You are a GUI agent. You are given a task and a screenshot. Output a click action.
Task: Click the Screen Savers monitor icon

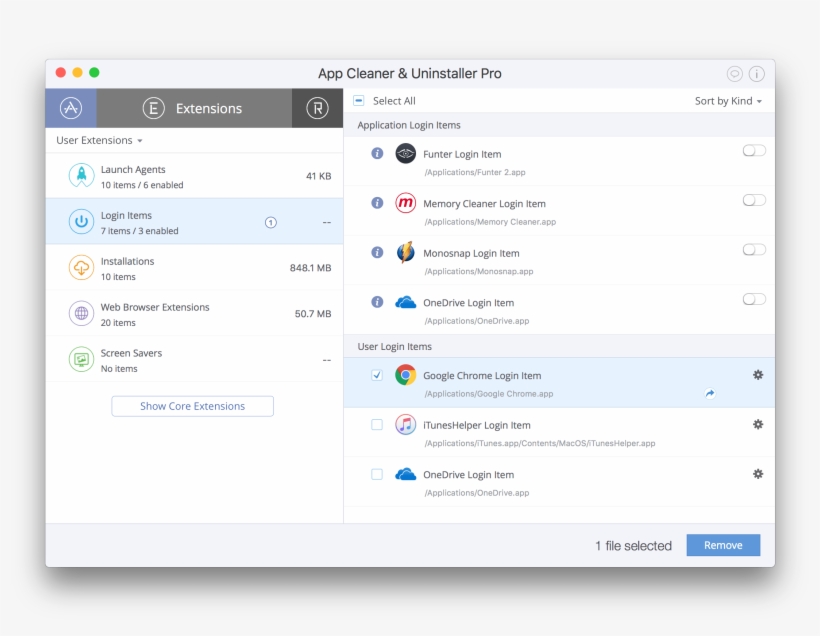[x=82, y=360]
